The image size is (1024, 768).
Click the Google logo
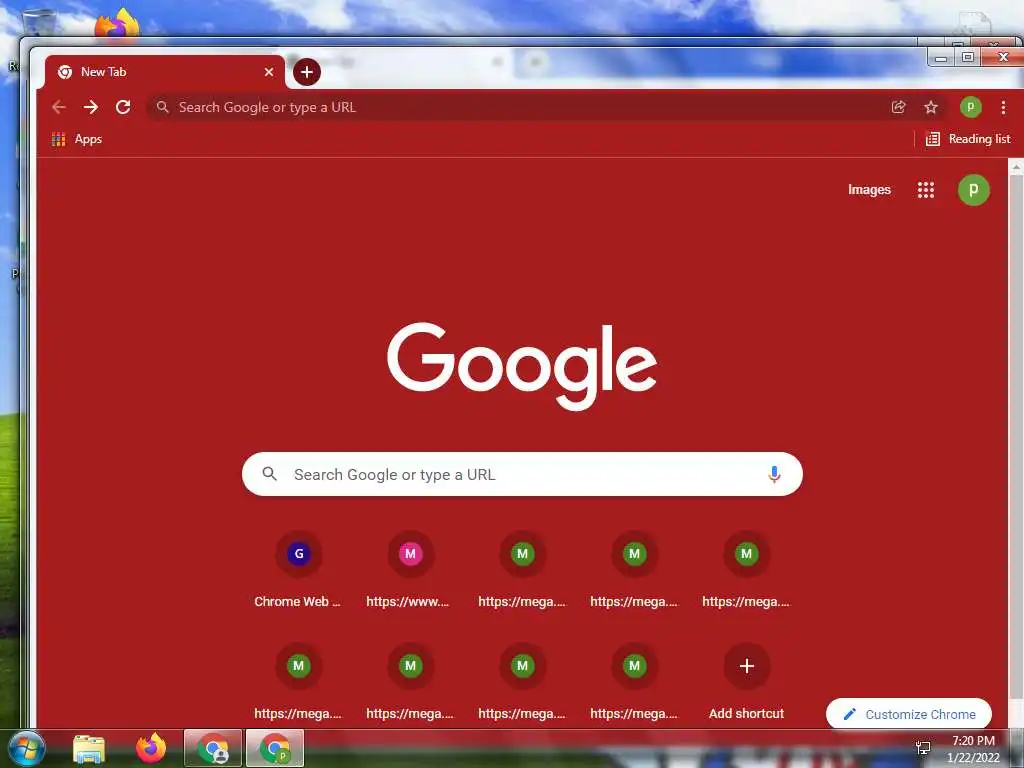click(x=522, y=366)
